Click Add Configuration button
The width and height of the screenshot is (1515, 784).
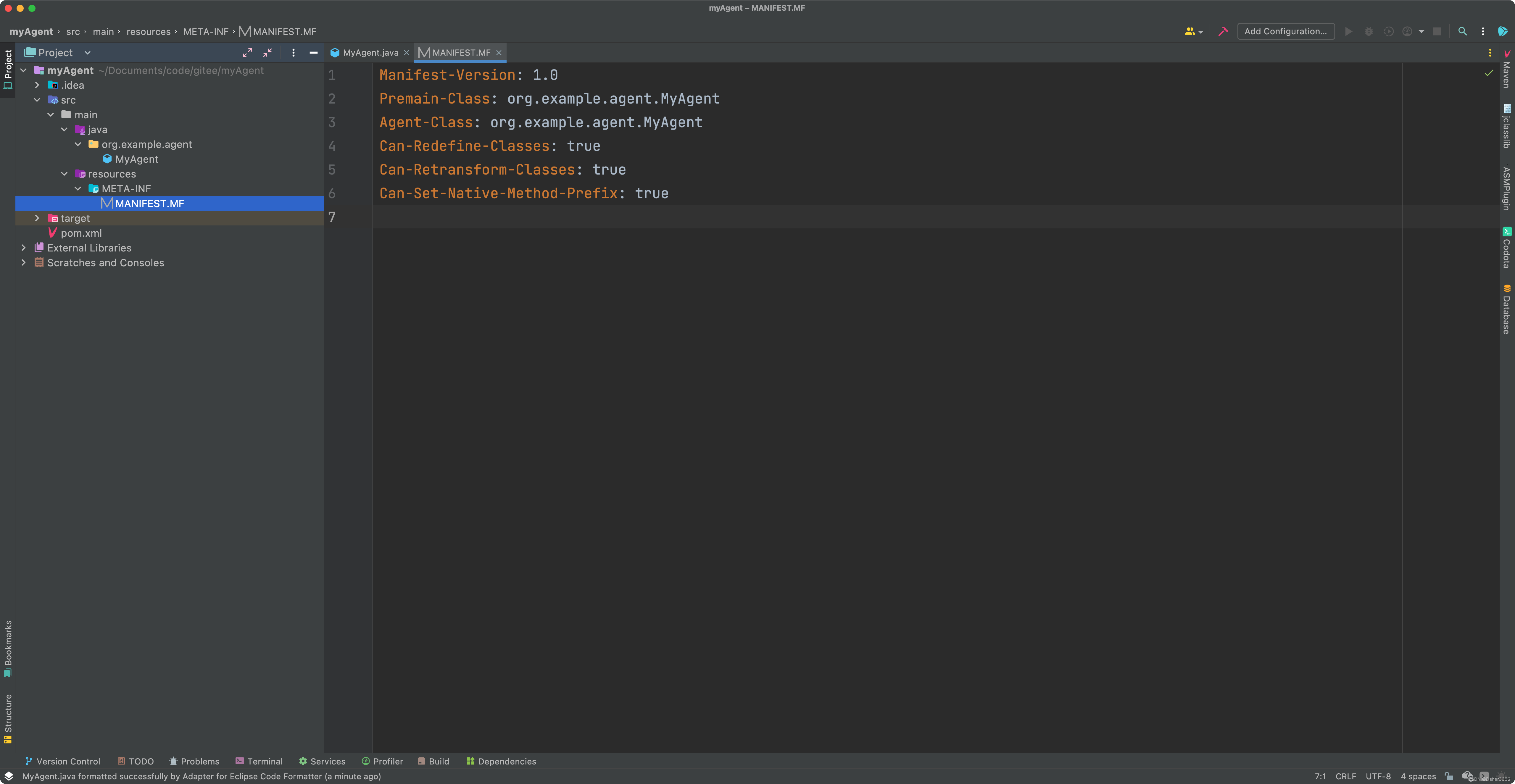pos(1285,32)
